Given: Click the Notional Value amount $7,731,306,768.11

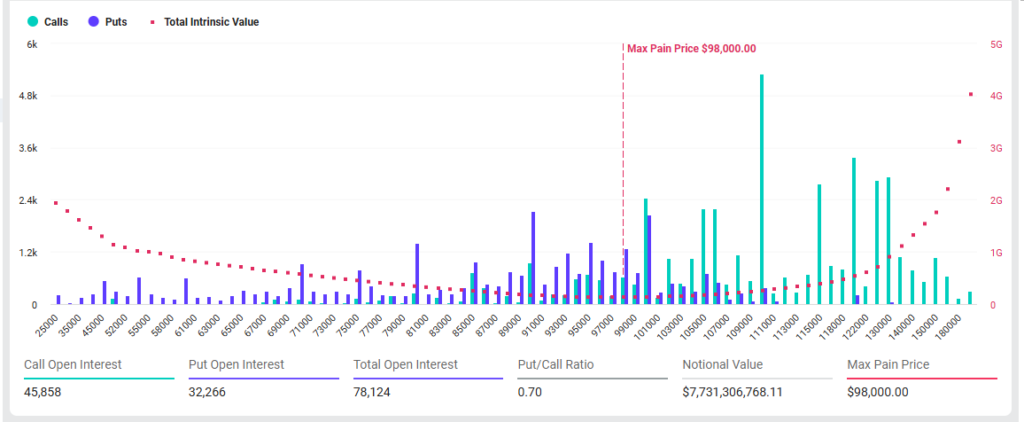Looking at the screenshot, I should (x=732, y=392).
